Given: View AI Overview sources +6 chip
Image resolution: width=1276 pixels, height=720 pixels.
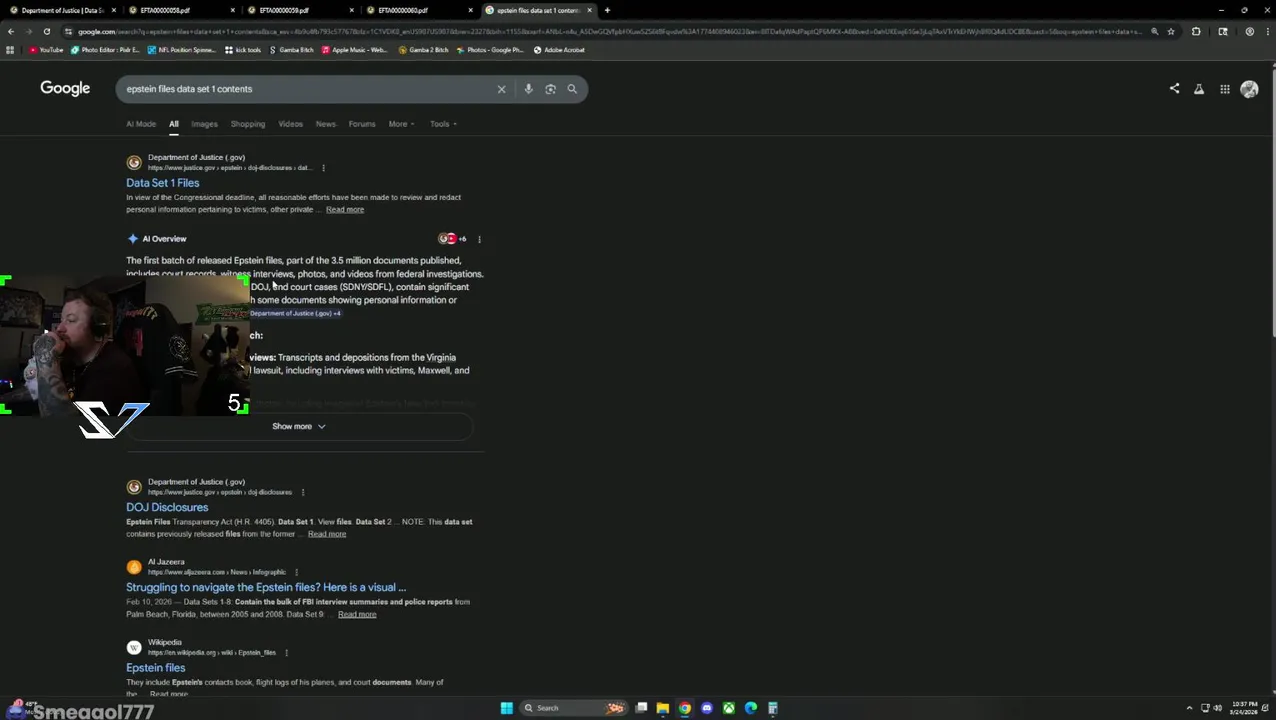Looking at the screenshot, I should (x=452, y=239).
